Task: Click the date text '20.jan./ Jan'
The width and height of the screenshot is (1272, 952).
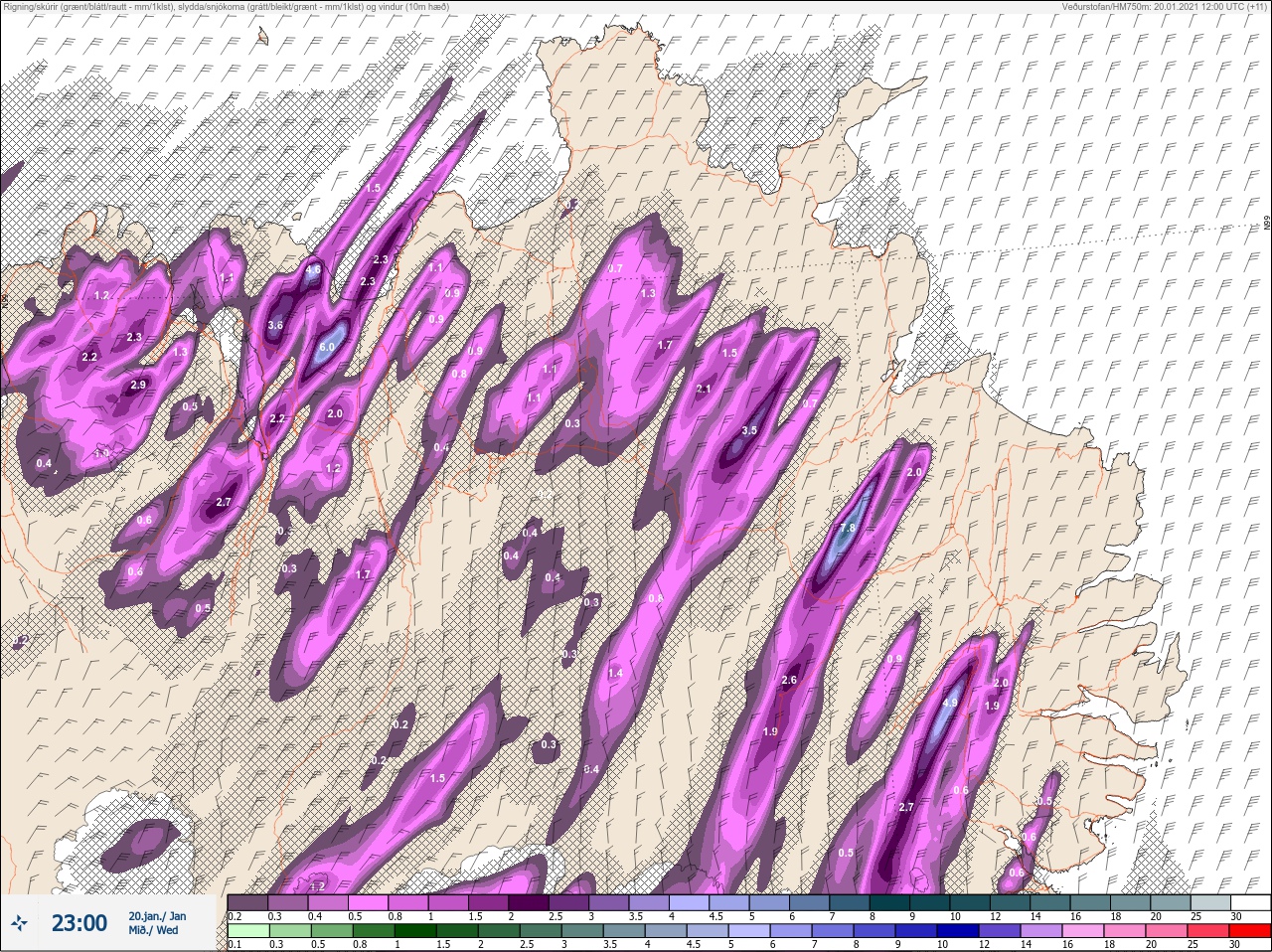Action: (x=157, y=916)
